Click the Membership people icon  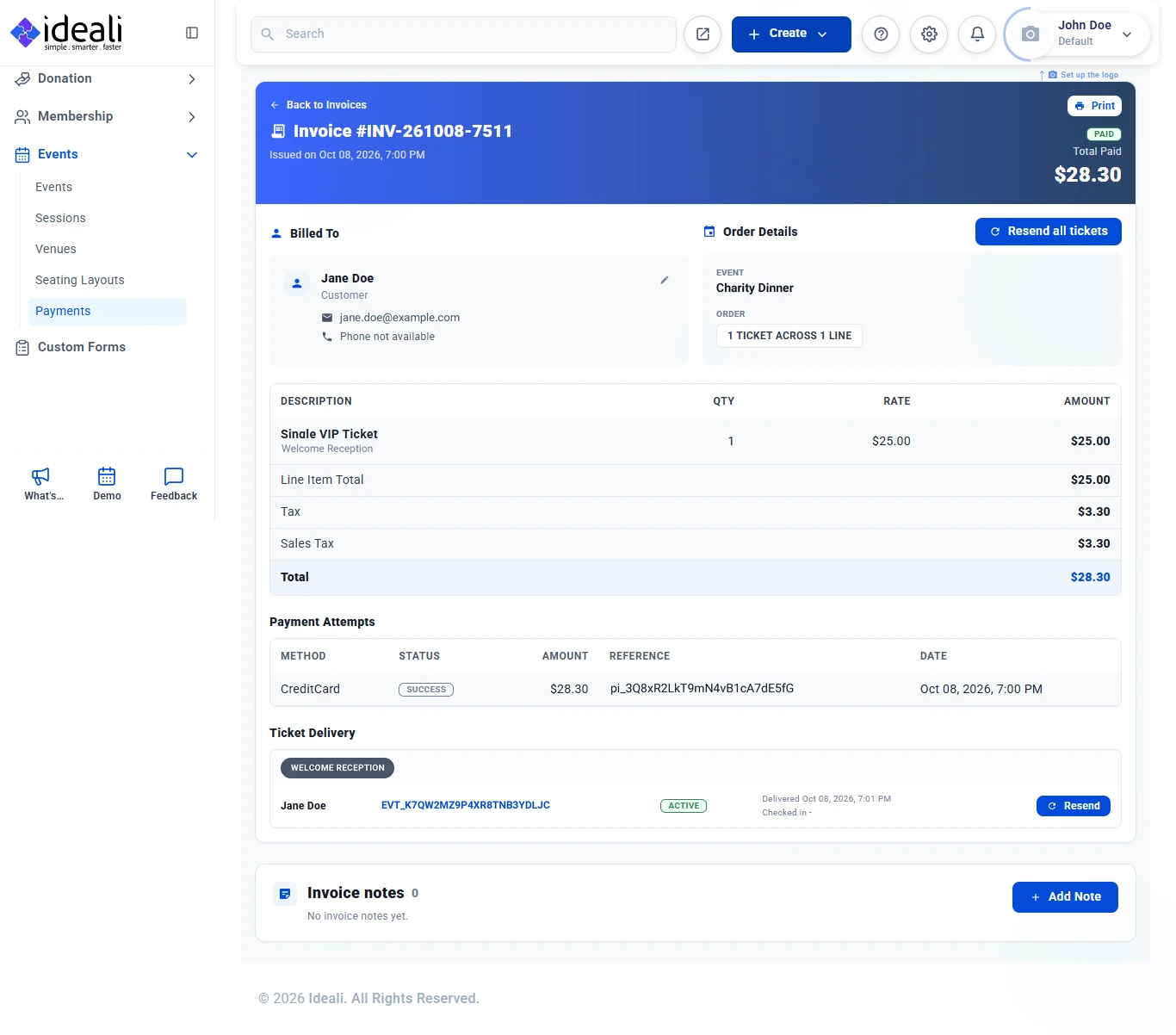click(22, 116)
